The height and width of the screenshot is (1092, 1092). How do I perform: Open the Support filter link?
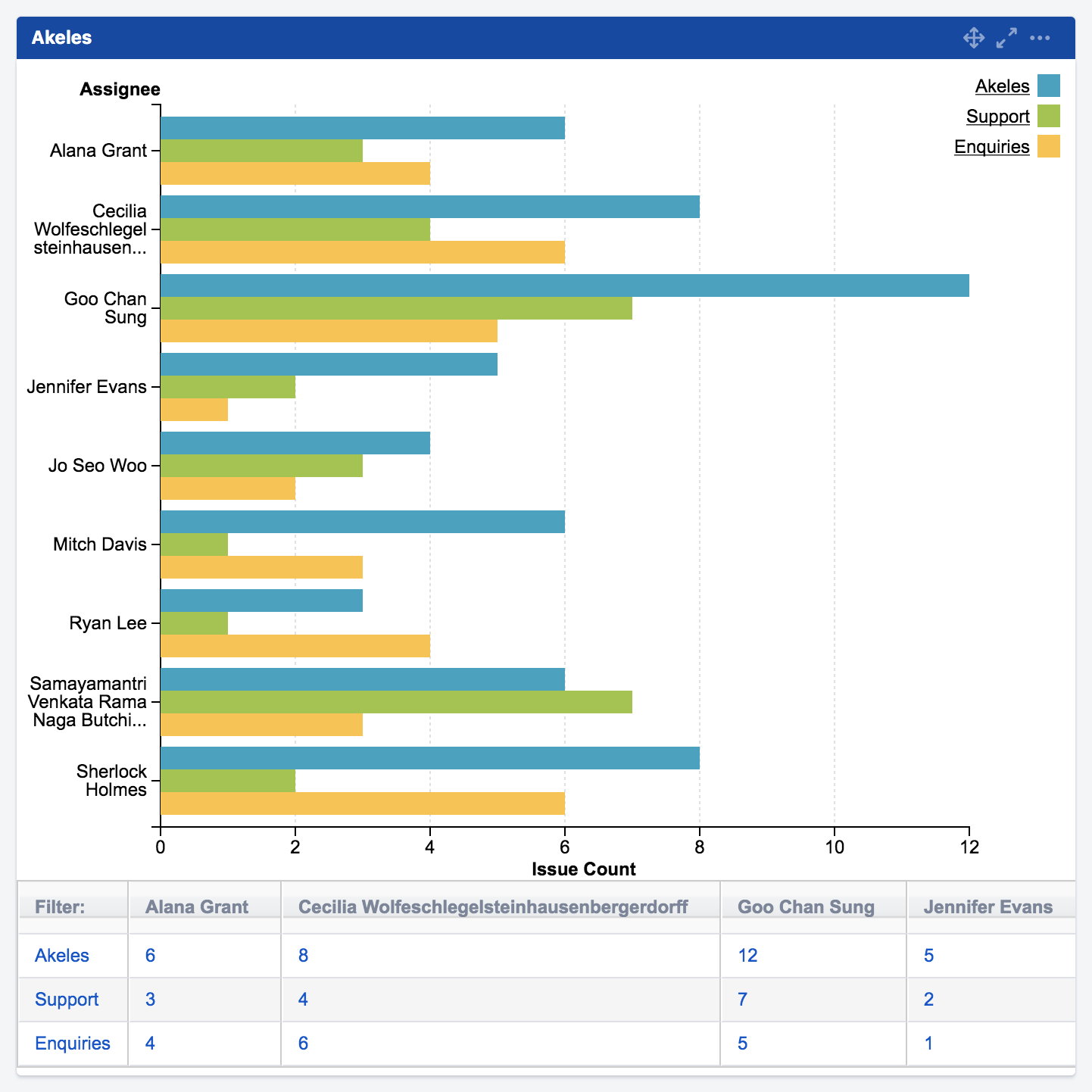(67, 1000)
